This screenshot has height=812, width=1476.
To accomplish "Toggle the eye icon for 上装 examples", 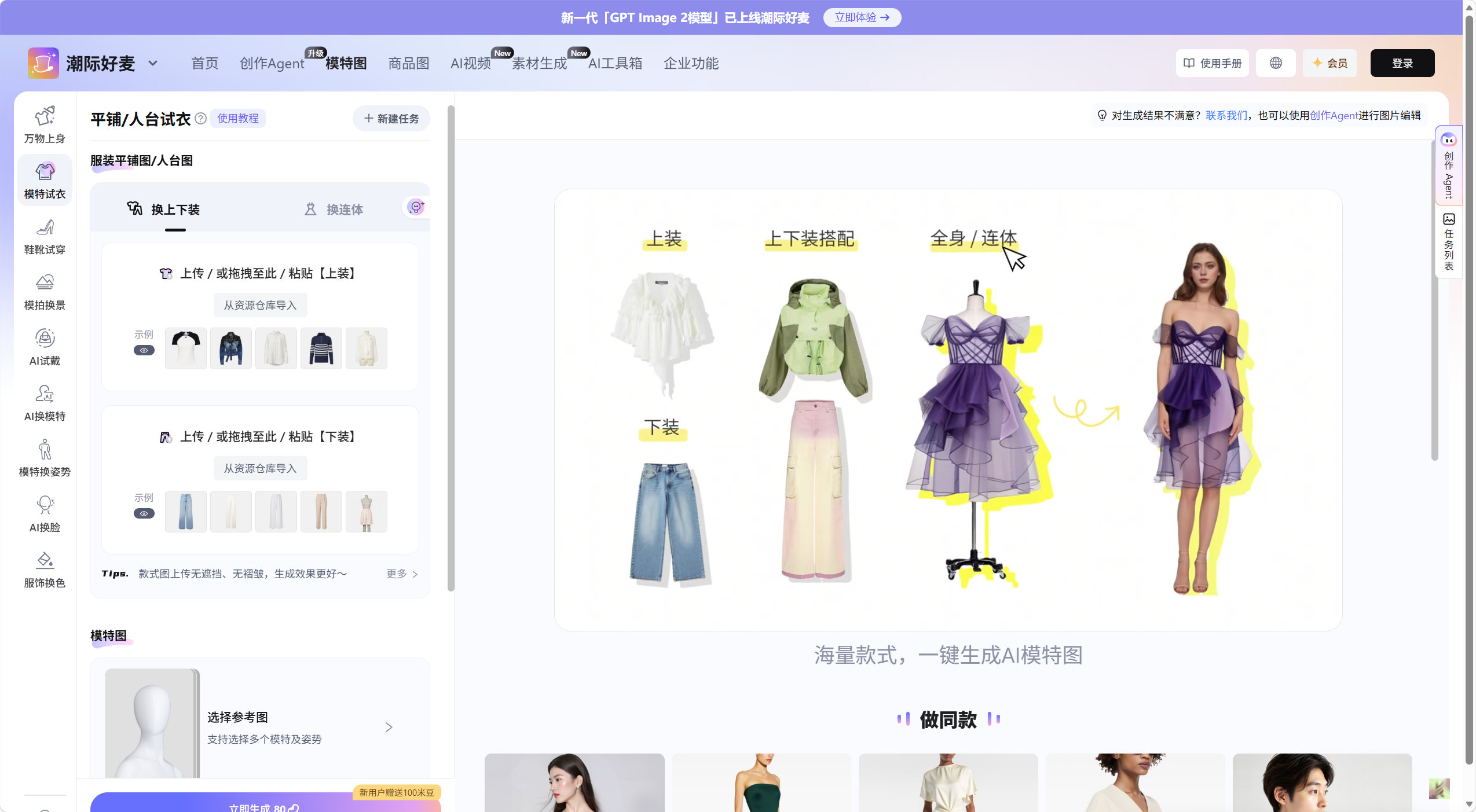I will click(144, 350).
